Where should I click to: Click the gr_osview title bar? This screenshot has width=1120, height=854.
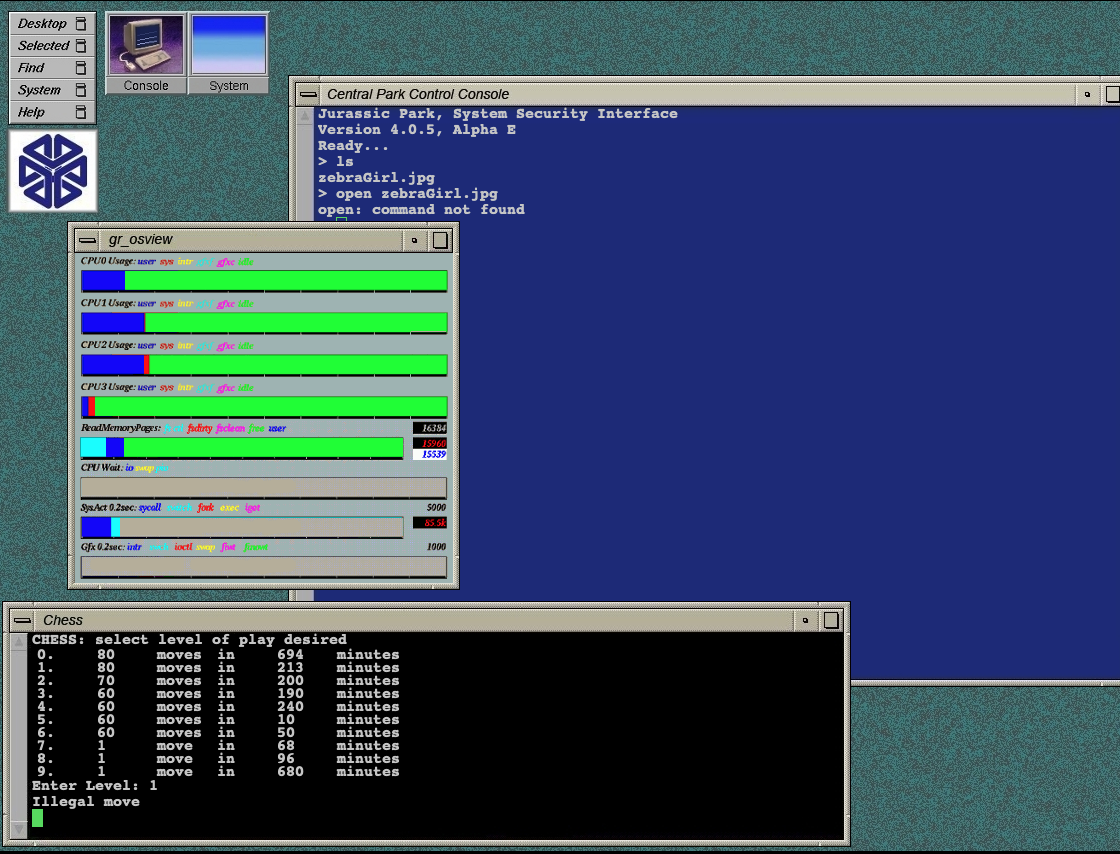coord(251,240)
